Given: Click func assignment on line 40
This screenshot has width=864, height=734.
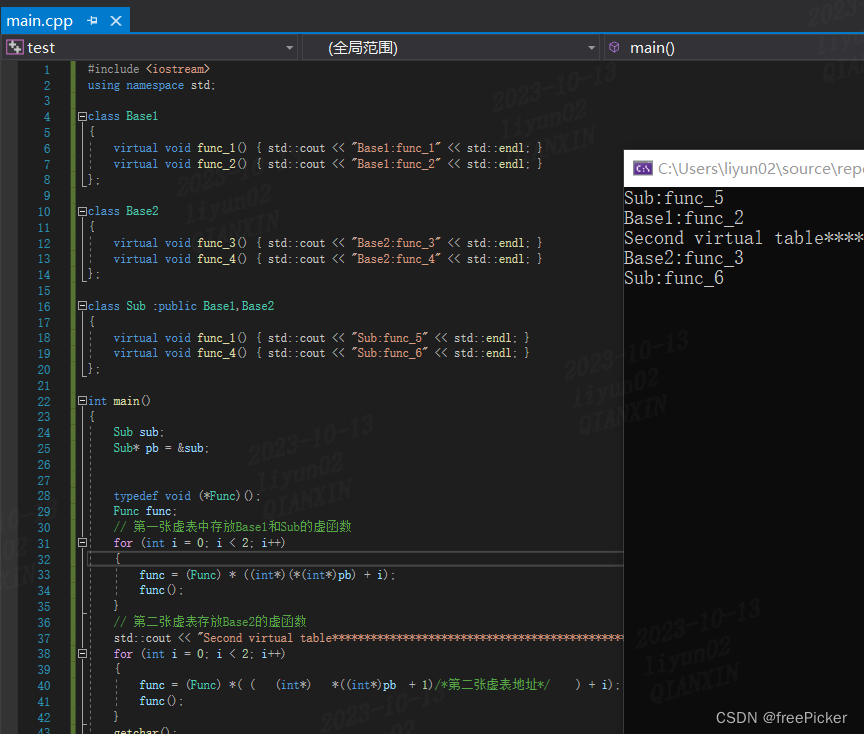Looking at the screenshot, I should click(x=380, y=685).
